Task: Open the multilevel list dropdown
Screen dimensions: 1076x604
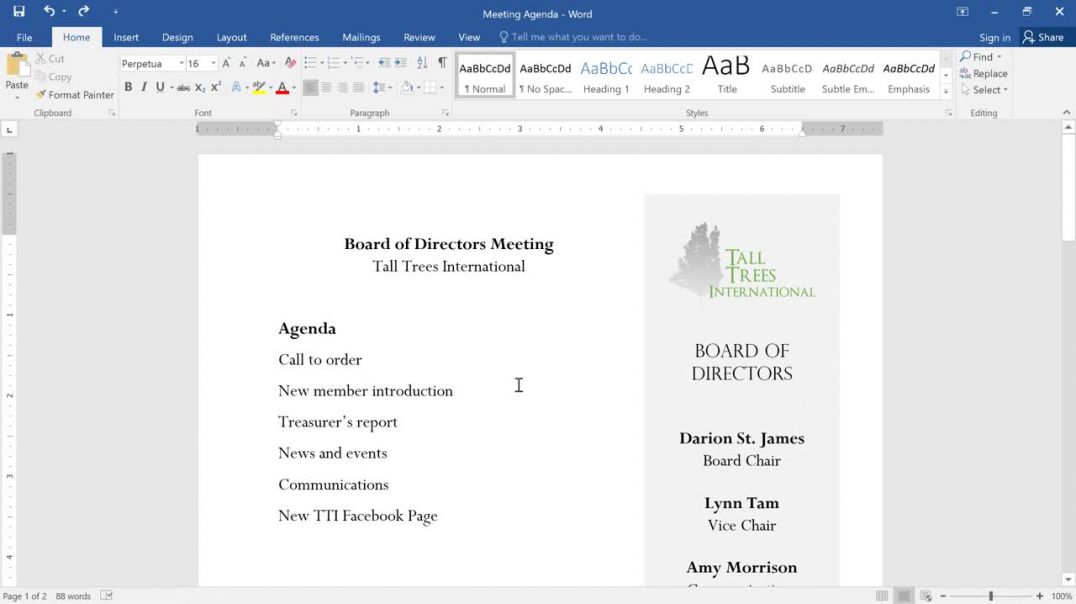Action: pyautogui.click(x=369, y=63)
